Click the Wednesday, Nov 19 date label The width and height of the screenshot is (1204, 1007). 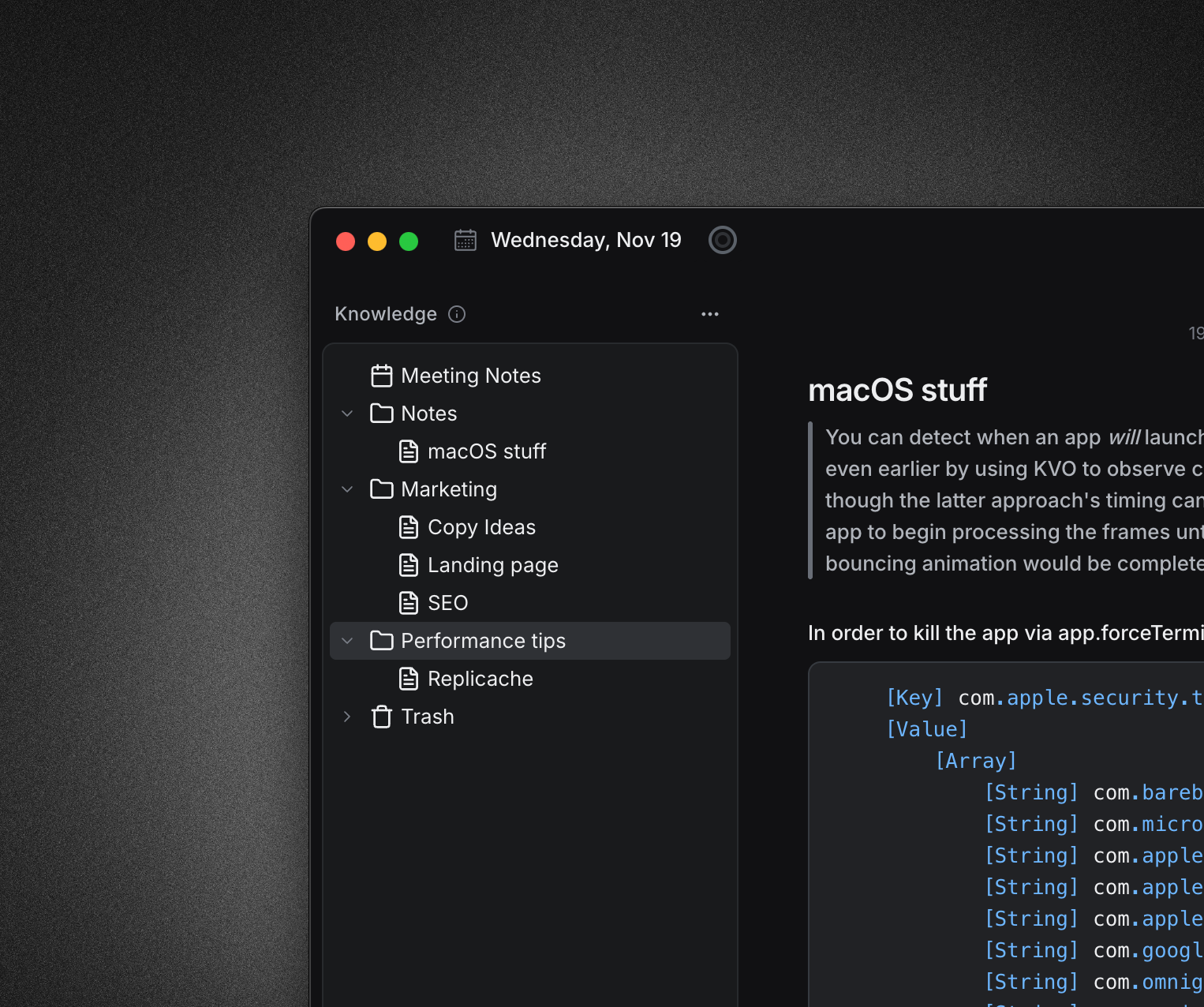point(585,240)
